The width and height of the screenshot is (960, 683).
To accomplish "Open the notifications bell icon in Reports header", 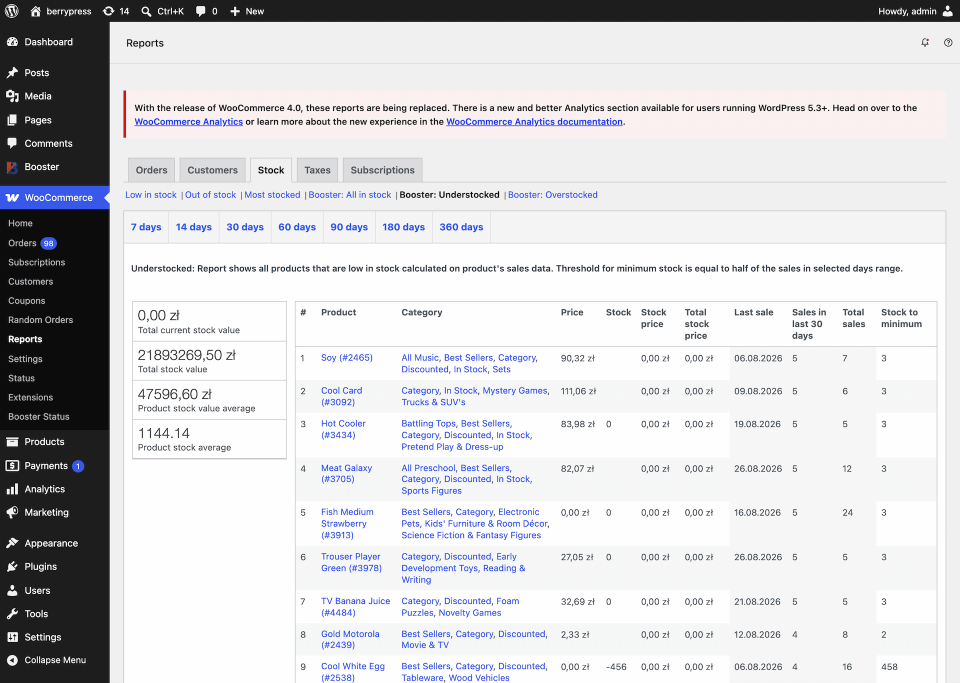I will point(925,43).
